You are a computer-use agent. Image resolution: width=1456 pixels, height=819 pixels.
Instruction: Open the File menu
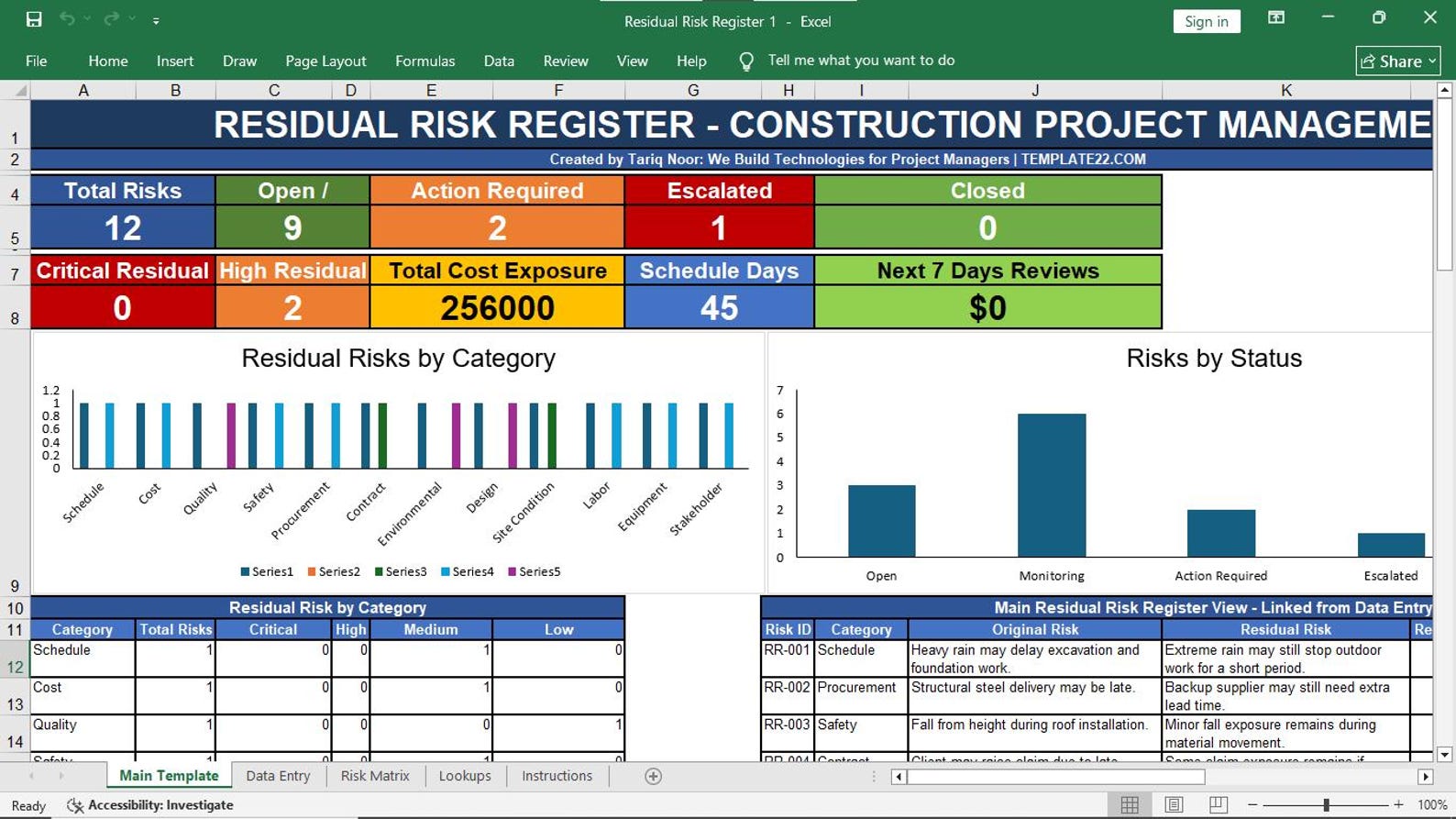click(37, 61)
